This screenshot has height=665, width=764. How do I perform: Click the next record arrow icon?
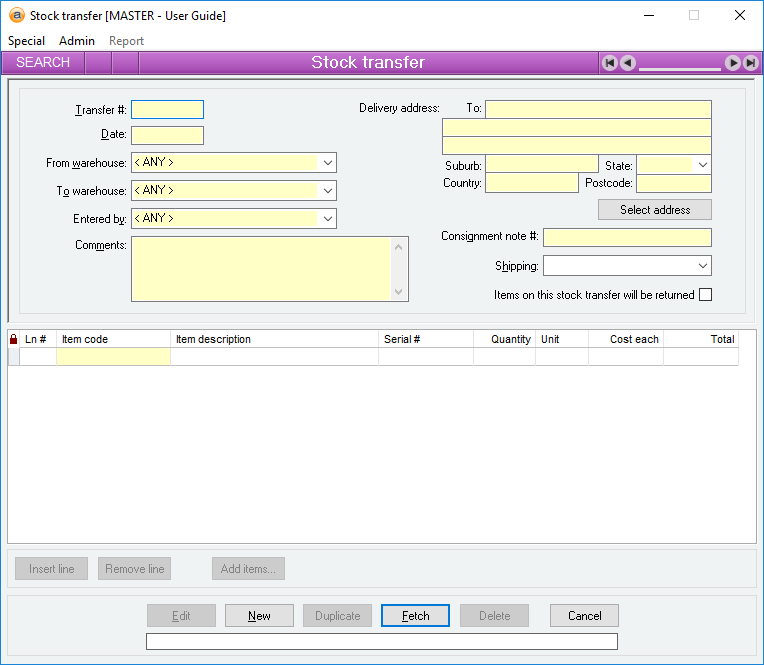pos(733,63)
